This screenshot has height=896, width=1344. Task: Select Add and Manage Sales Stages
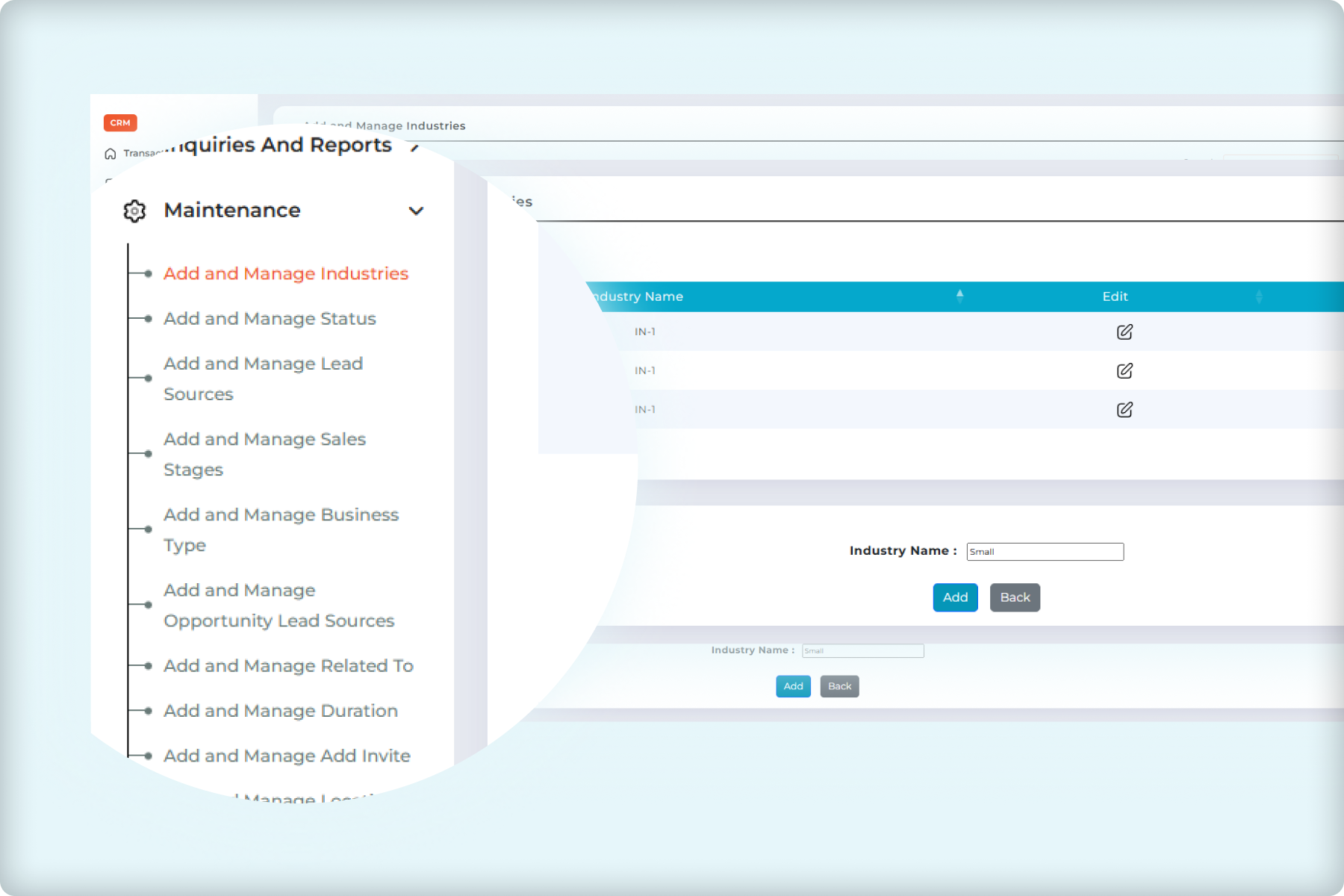(x=264, y=454)
